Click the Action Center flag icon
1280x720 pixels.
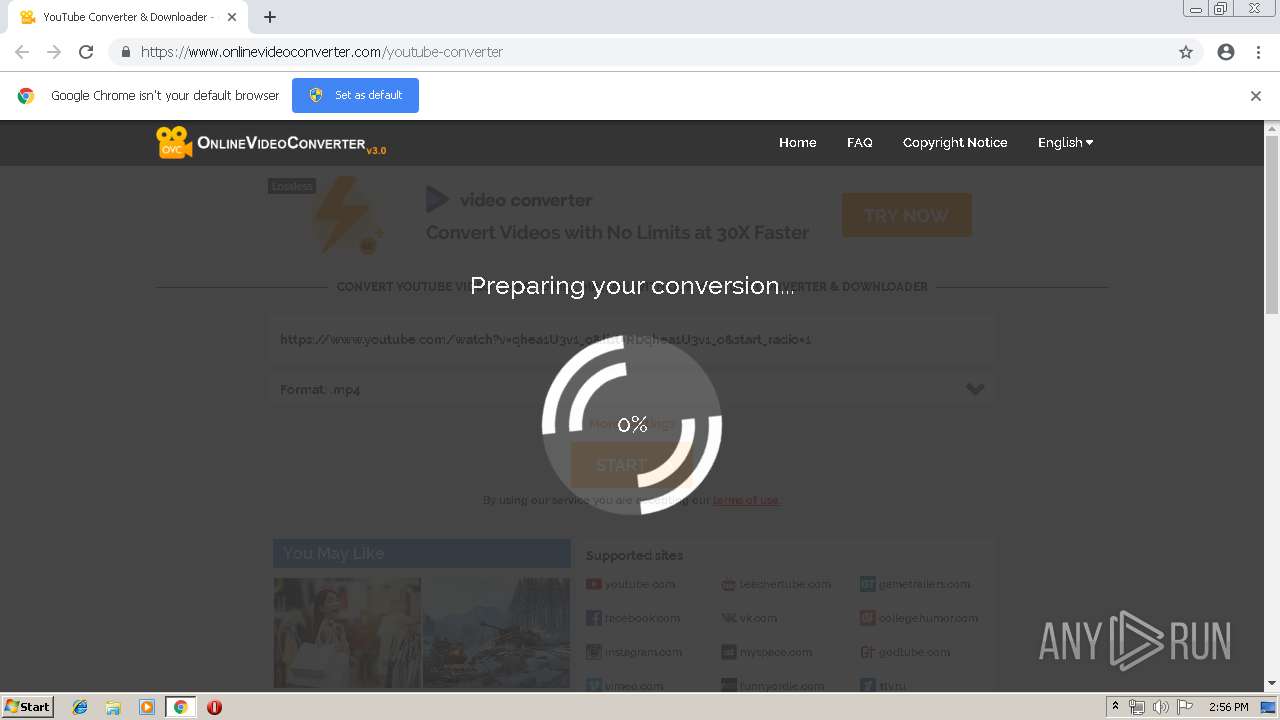point(1185,707)
